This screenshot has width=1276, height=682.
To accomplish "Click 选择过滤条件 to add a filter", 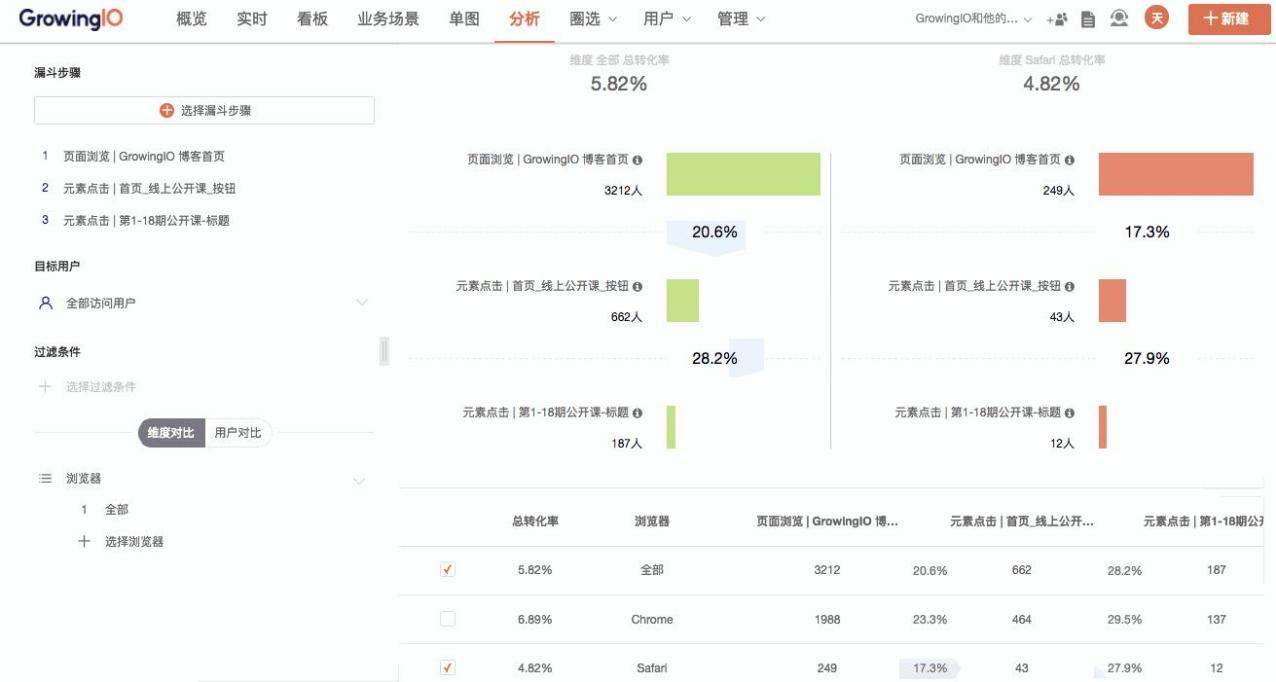I will [x=101, y=387].
